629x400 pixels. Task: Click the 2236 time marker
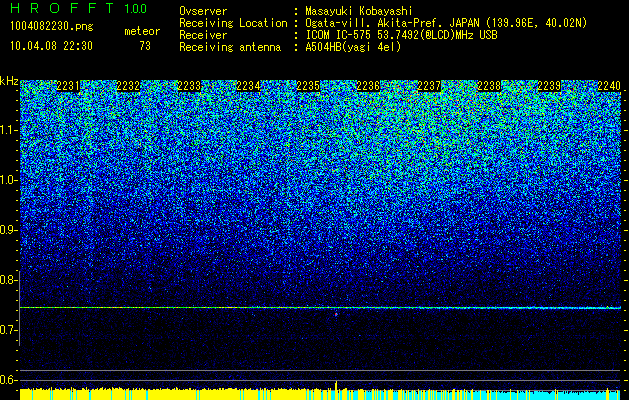pos(368,86)
